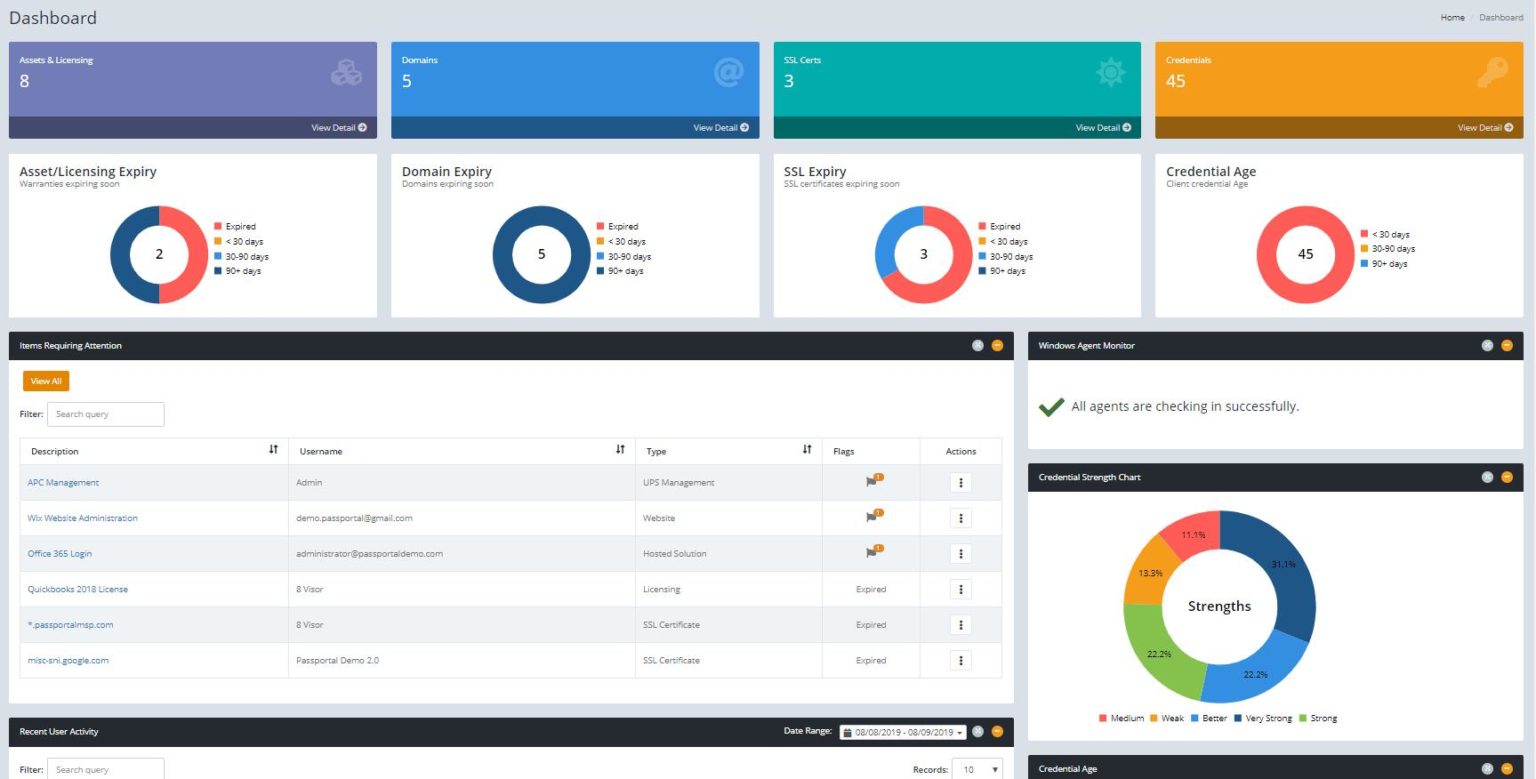Open View Detail for Credentials card
The width and height of the screenshot is (1536, 779).
pyautogui.click(x=1485, y=128)
